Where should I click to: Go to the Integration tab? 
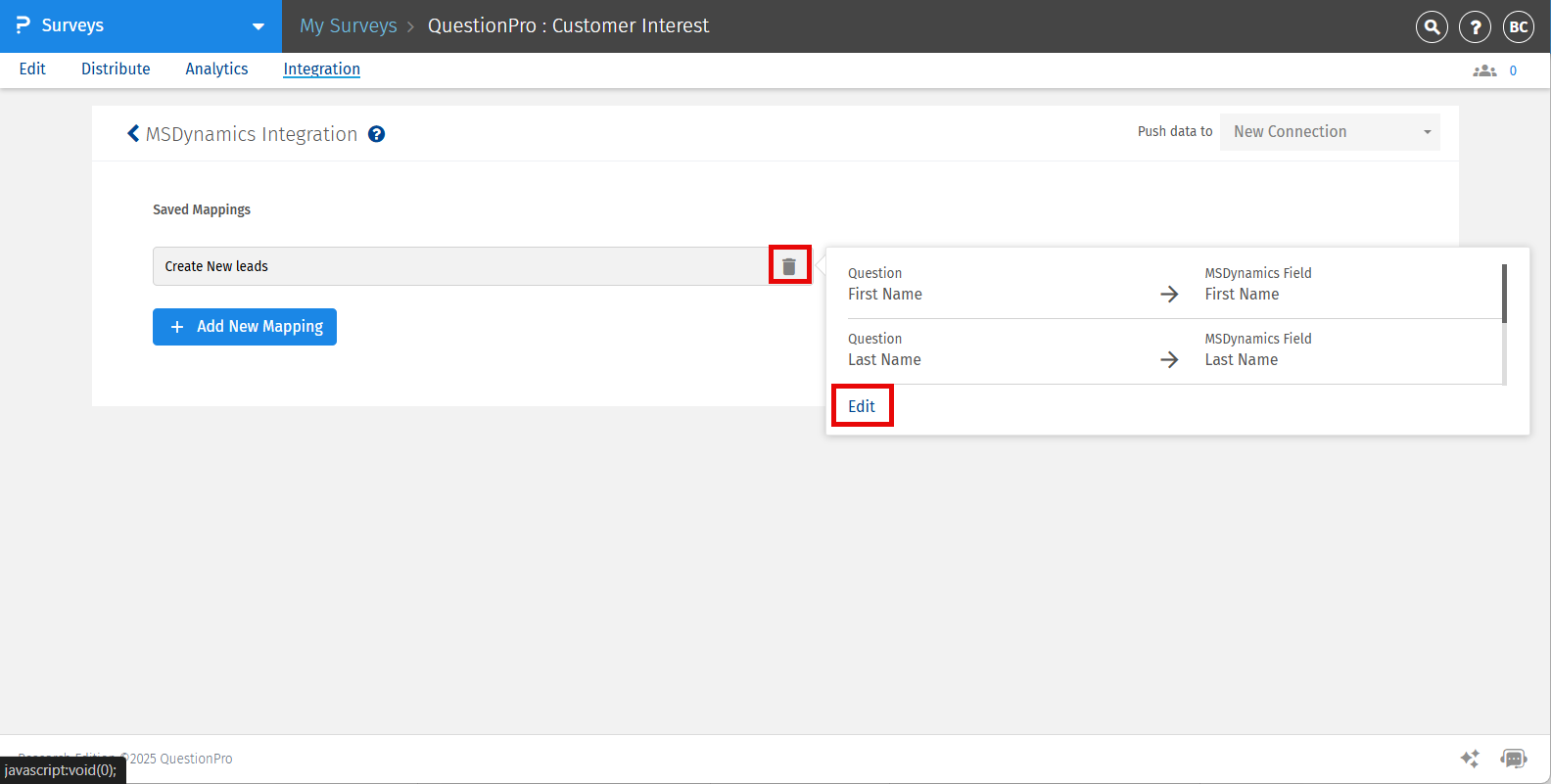[x=321, y=69]
